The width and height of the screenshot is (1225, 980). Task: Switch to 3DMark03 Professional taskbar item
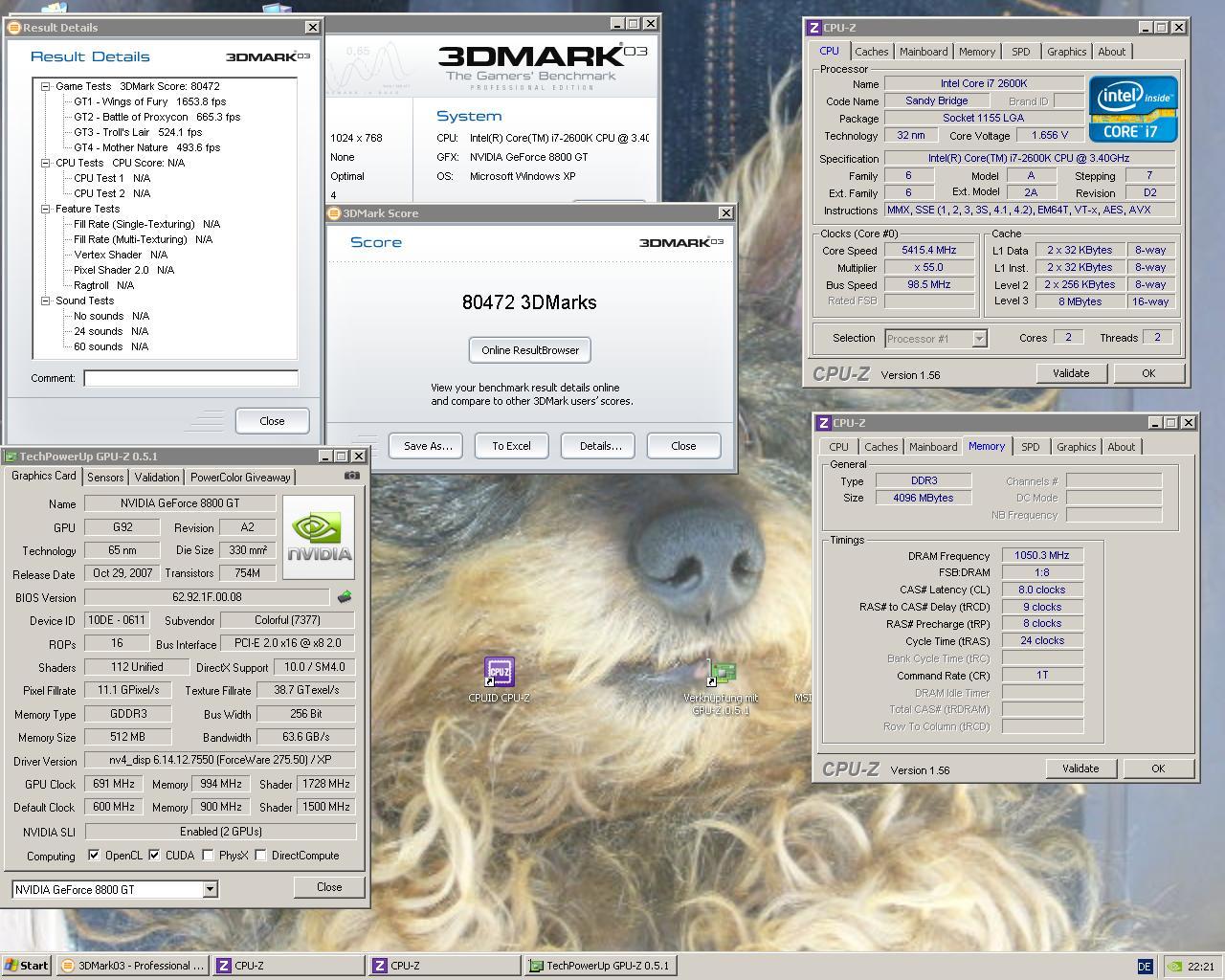coord(132,966)
